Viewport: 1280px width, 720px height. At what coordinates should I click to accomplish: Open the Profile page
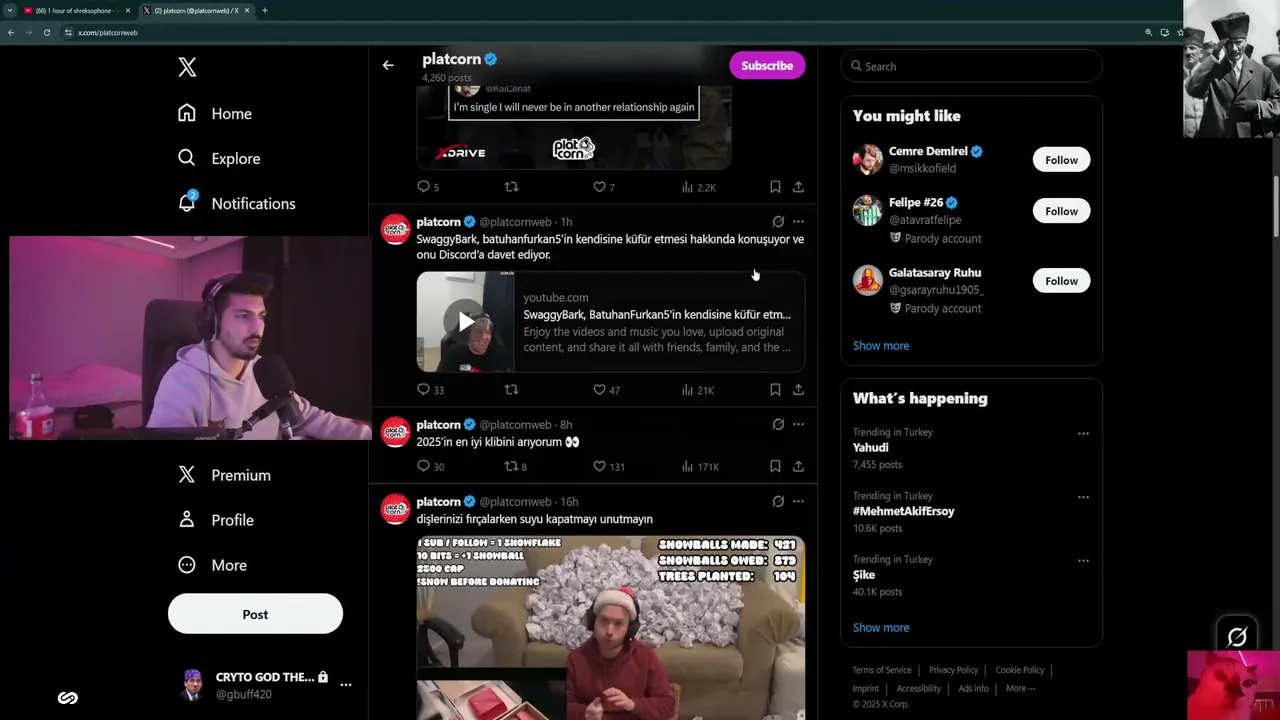(x=215, y=520)
